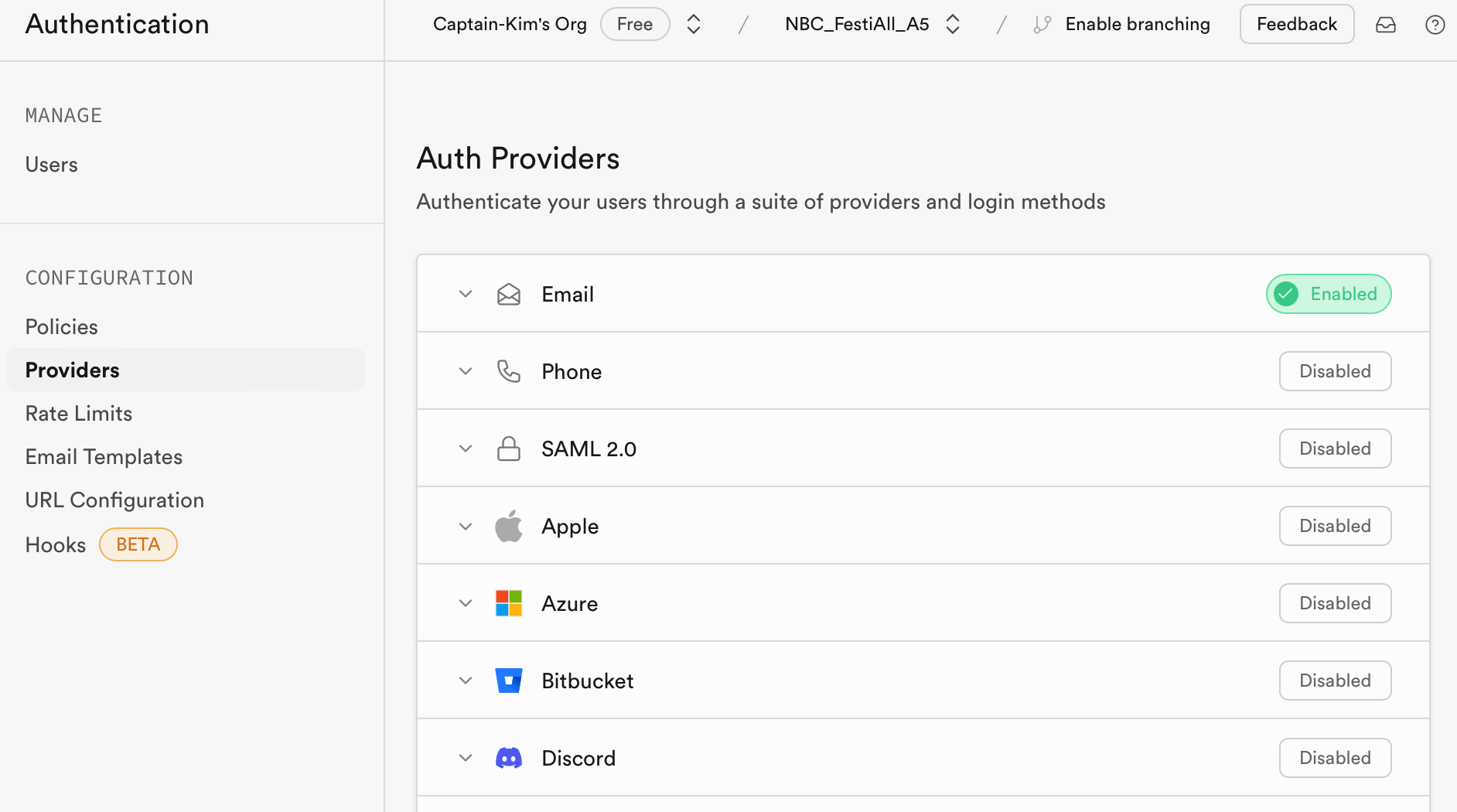Click the Apple logo icon
This screenshot has width=1457, height=812.
509,526
